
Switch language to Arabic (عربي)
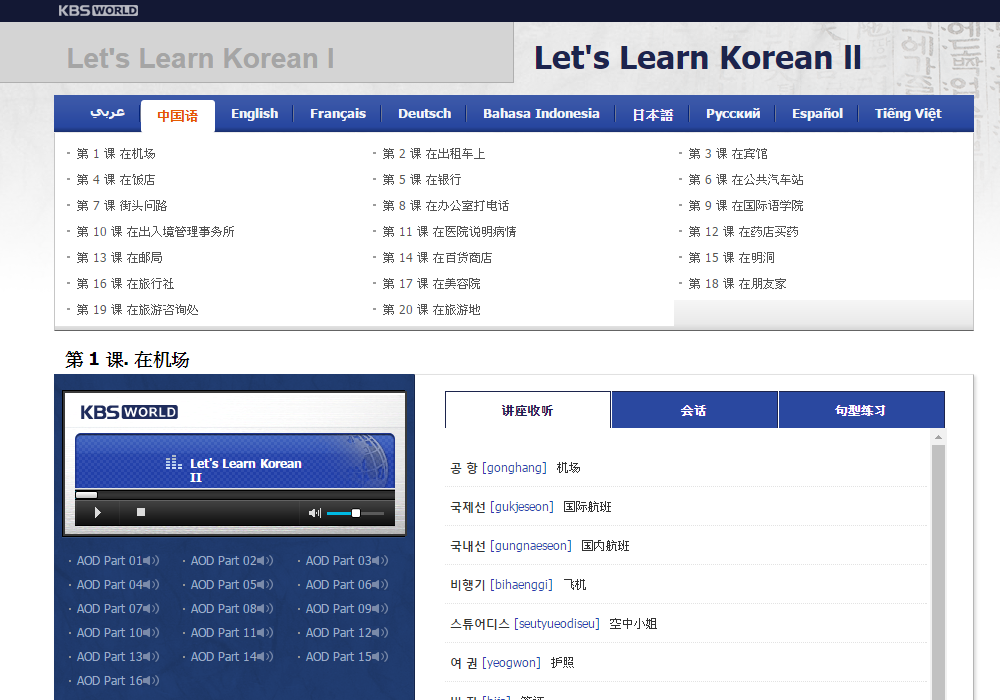[107, 113]
